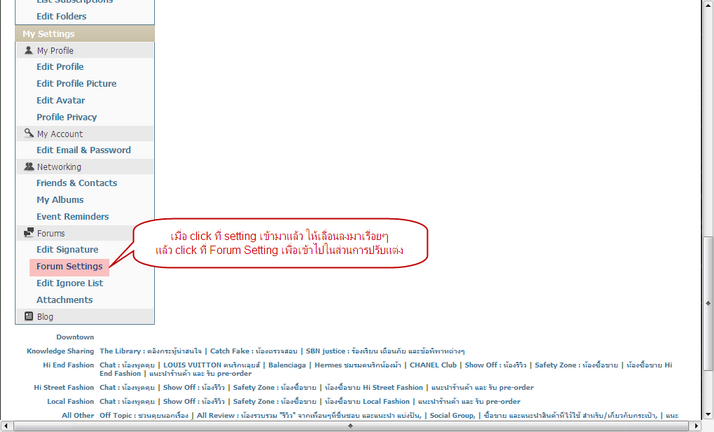The height and width of the screenshot is (432, 714).
Task: Open Edit Folders link
Action: click(61, 16)
